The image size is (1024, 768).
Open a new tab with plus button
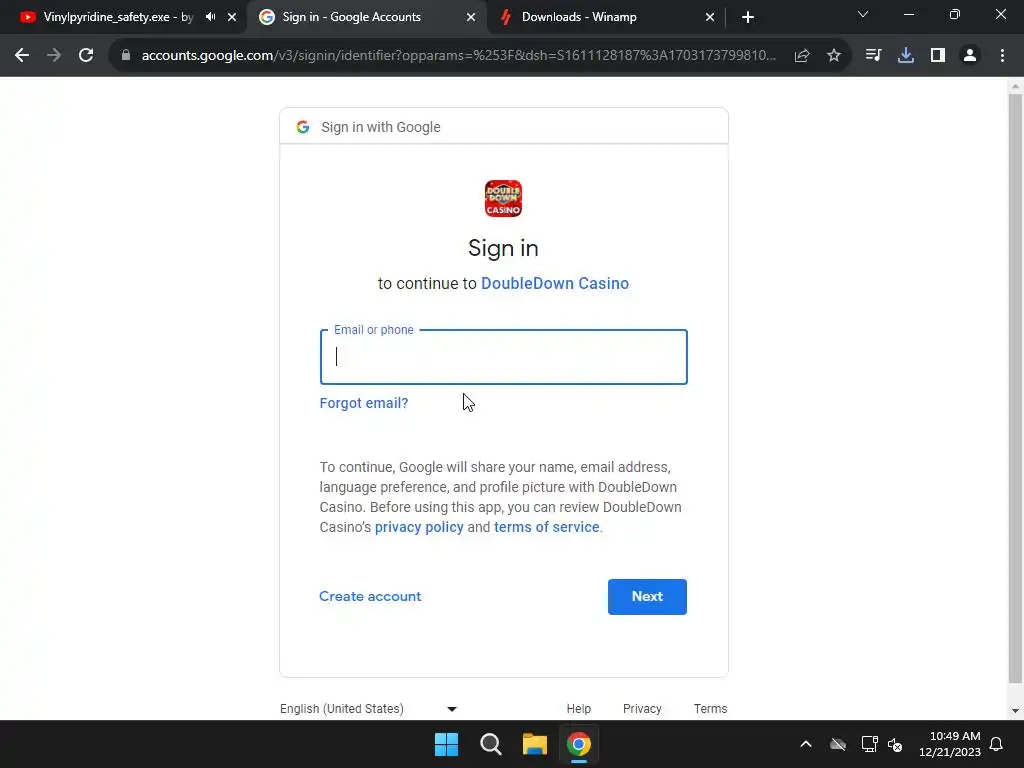coord(748,17)
